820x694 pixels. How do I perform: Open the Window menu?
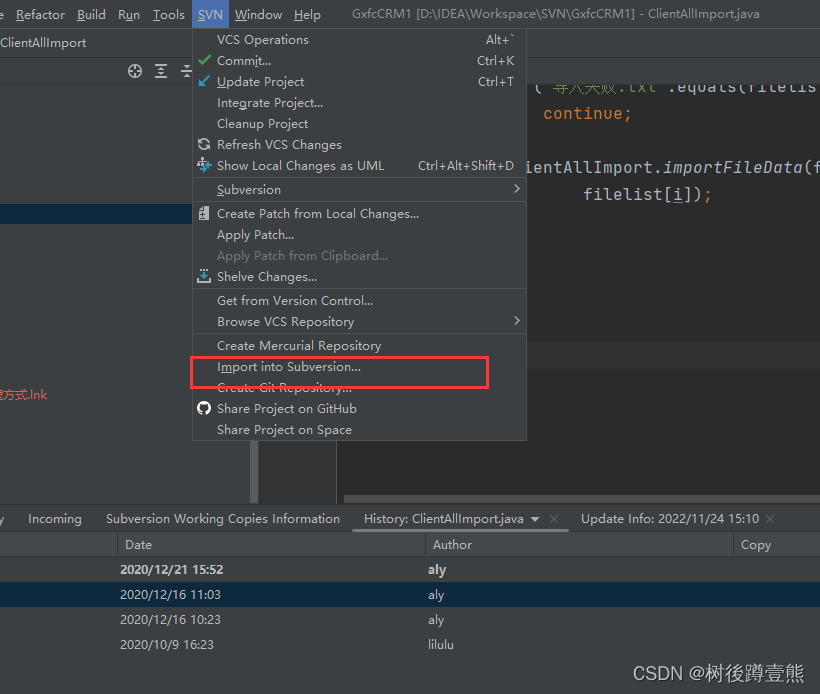click(258, 15)
